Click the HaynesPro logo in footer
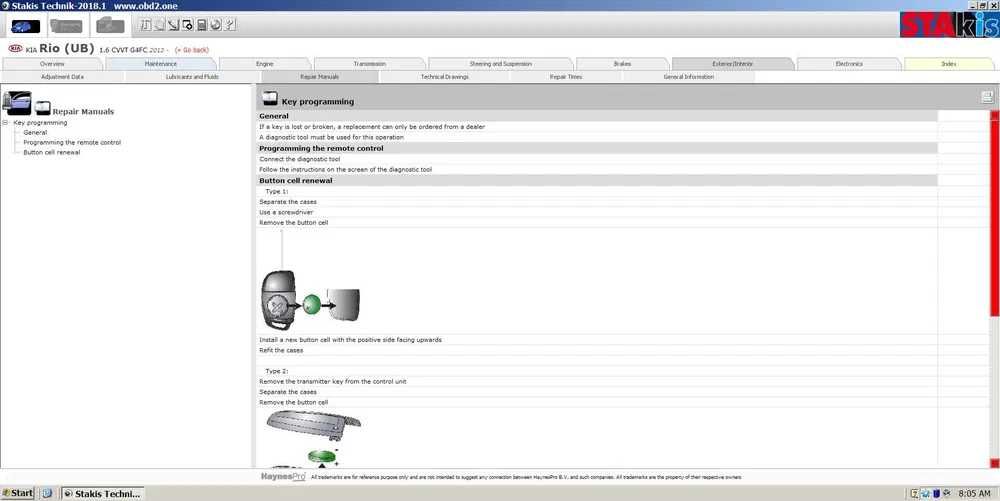Screen dimensions: 1000x501 coord(283,477)
